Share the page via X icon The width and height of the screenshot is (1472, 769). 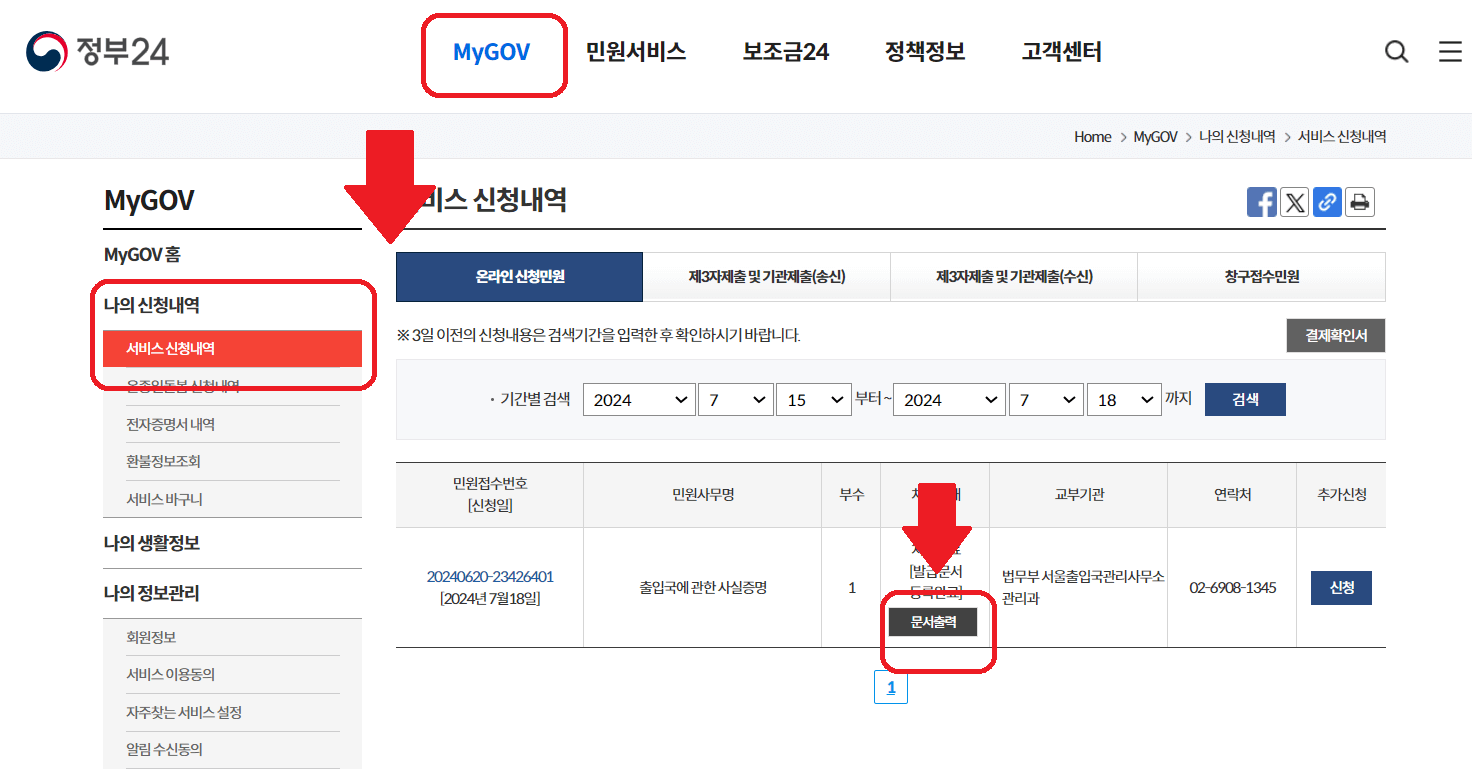(1294, 202)
